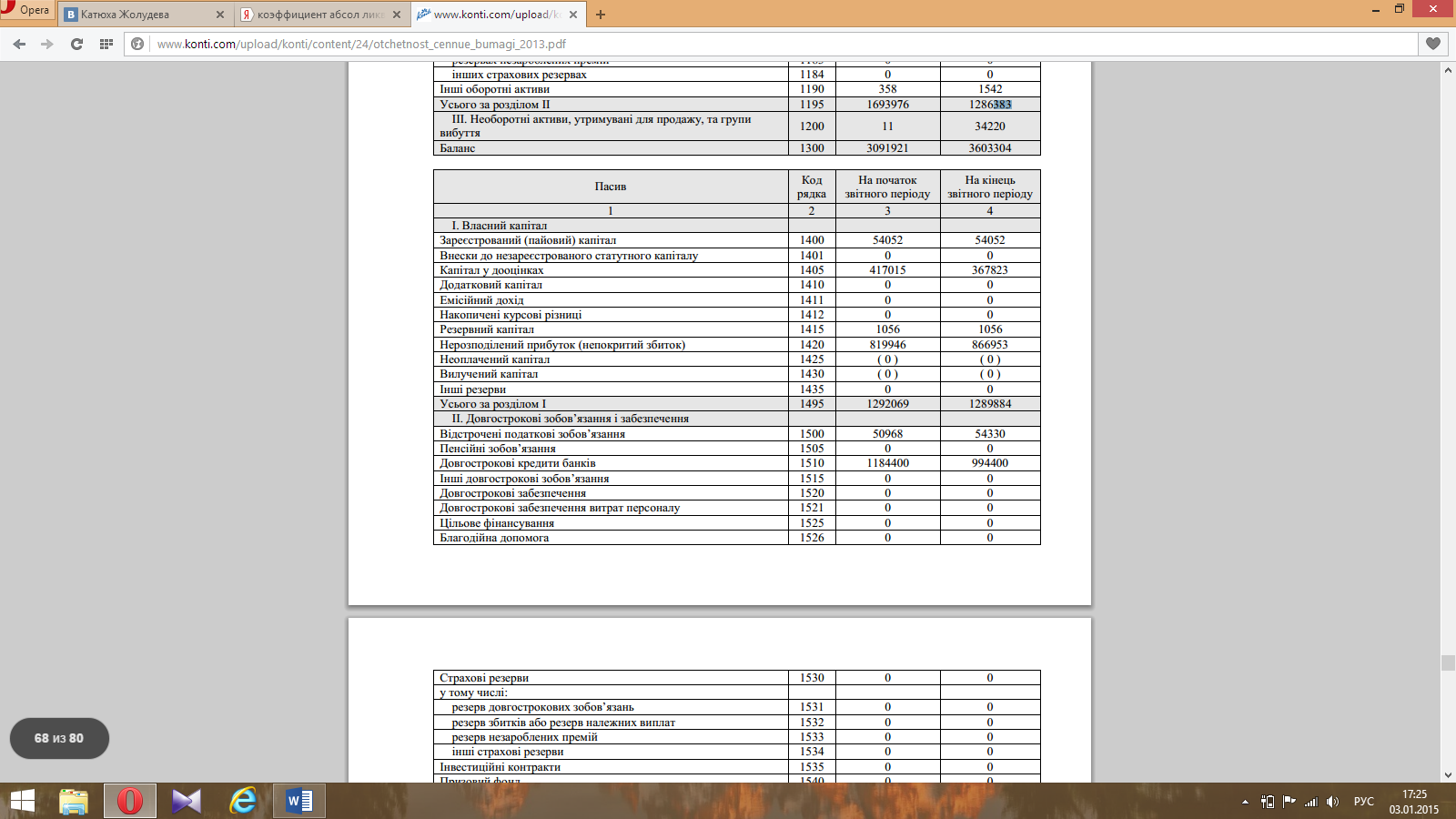Open a new tab with plus button
Image resolution: width=1456 pixels, height=819 pixels.
(x=601, y=15)
